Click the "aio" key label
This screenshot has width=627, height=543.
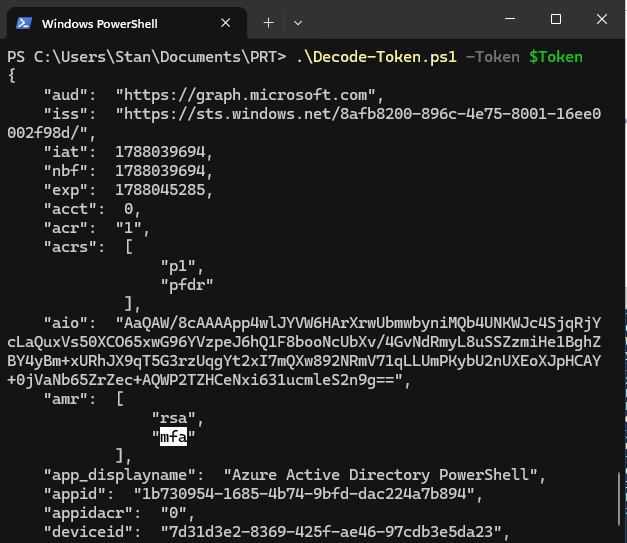66,323
